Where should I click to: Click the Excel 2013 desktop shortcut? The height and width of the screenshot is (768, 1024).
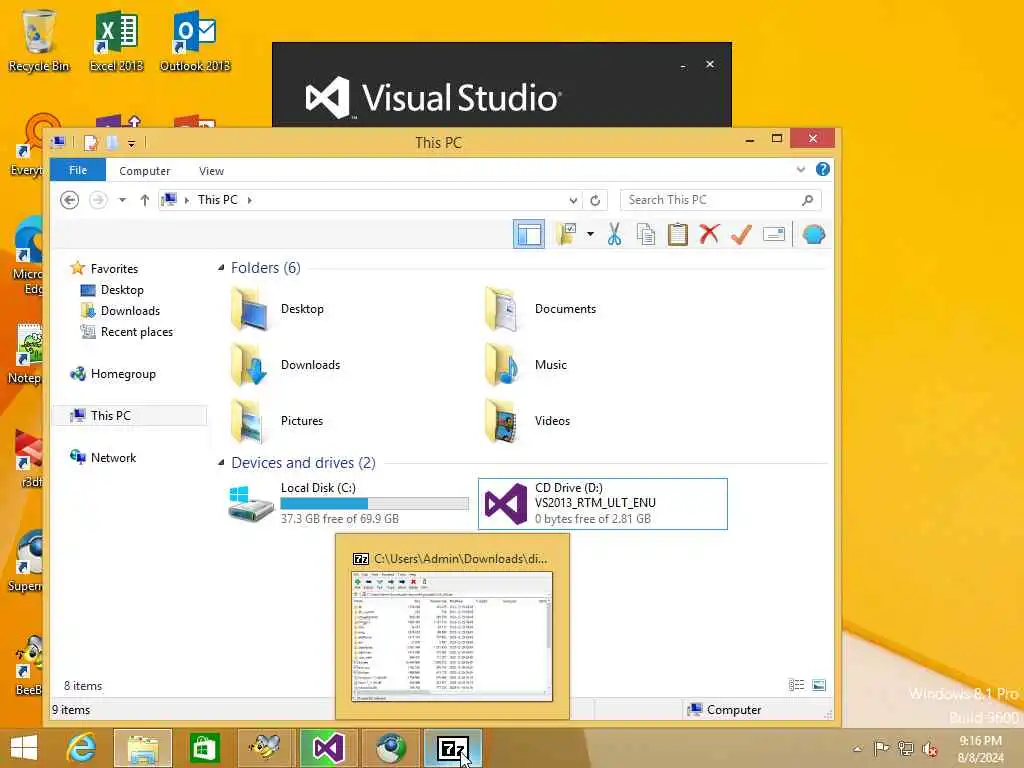click(x=116, y=40)
